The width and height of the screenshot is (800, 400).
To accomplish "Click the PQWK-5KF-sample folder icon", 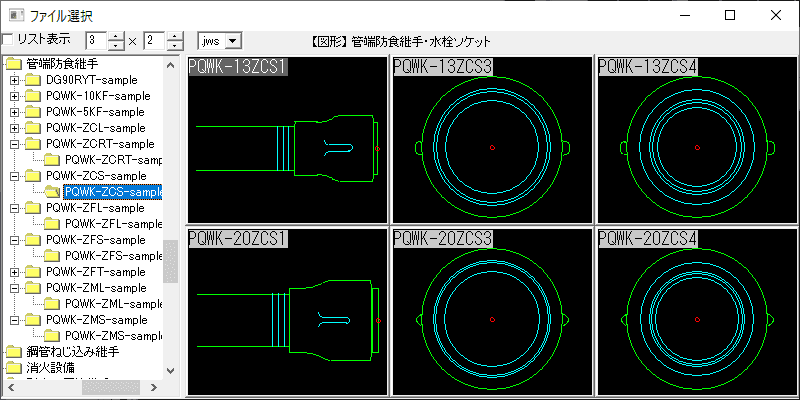I will [33, 112].
